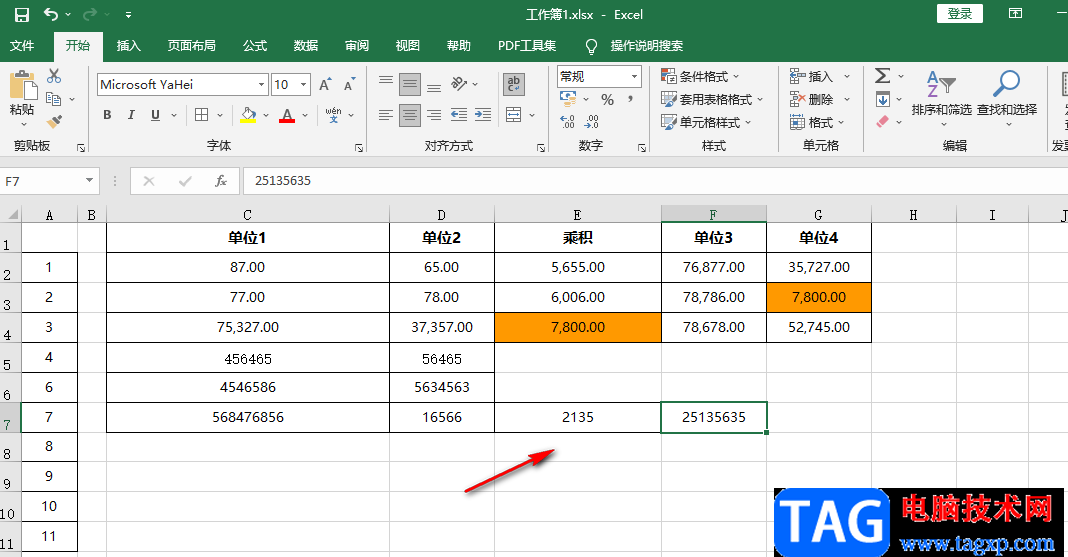
Task: Align text left
Action: pyautogui.click(x=386, y=114)
